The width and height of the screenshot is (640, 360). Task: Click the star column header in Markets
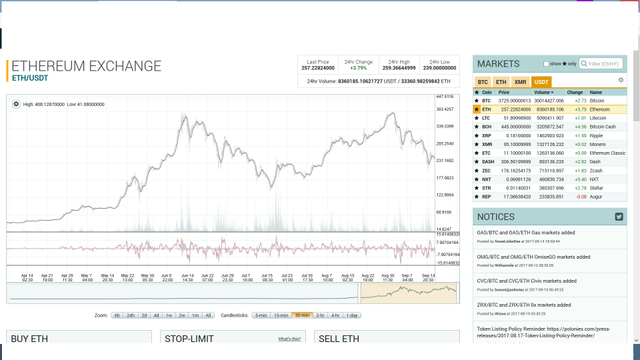476,92
